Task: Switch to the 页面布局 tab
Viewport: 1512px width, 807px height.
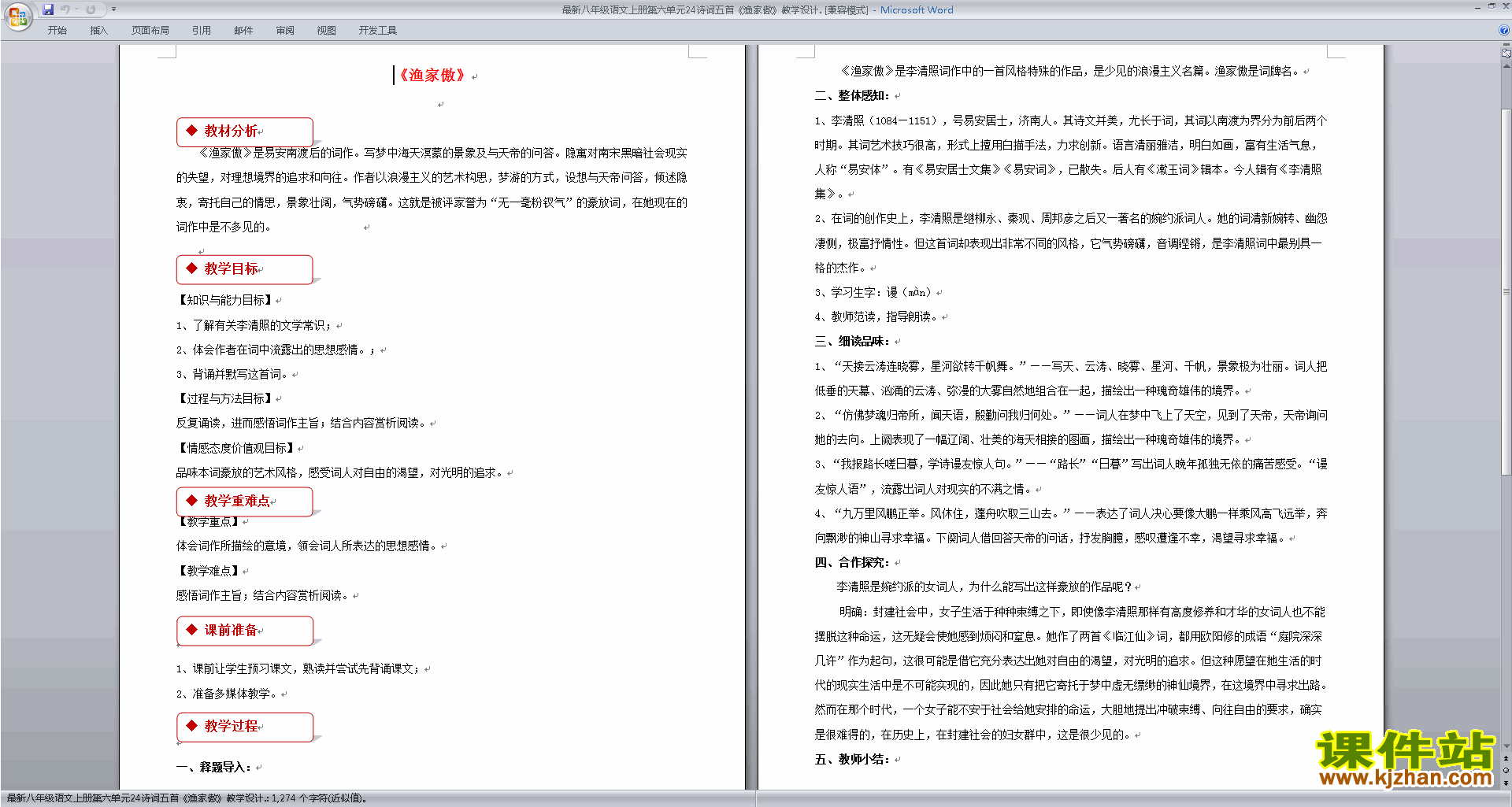Action: [x=150, y=31]
